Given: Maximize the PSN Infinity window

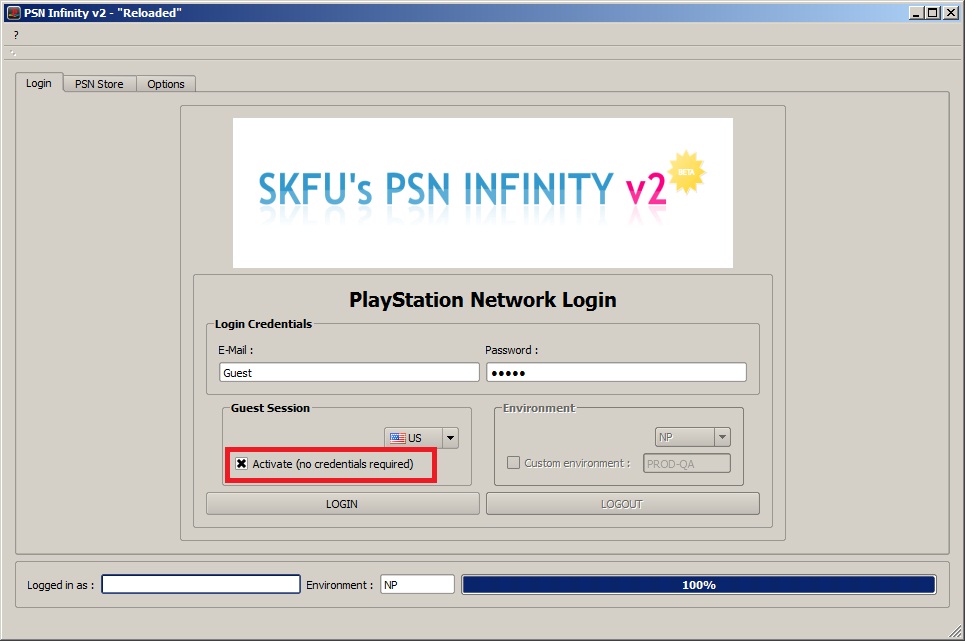Looking at the screenshot, I should click(x=933, y=12).
